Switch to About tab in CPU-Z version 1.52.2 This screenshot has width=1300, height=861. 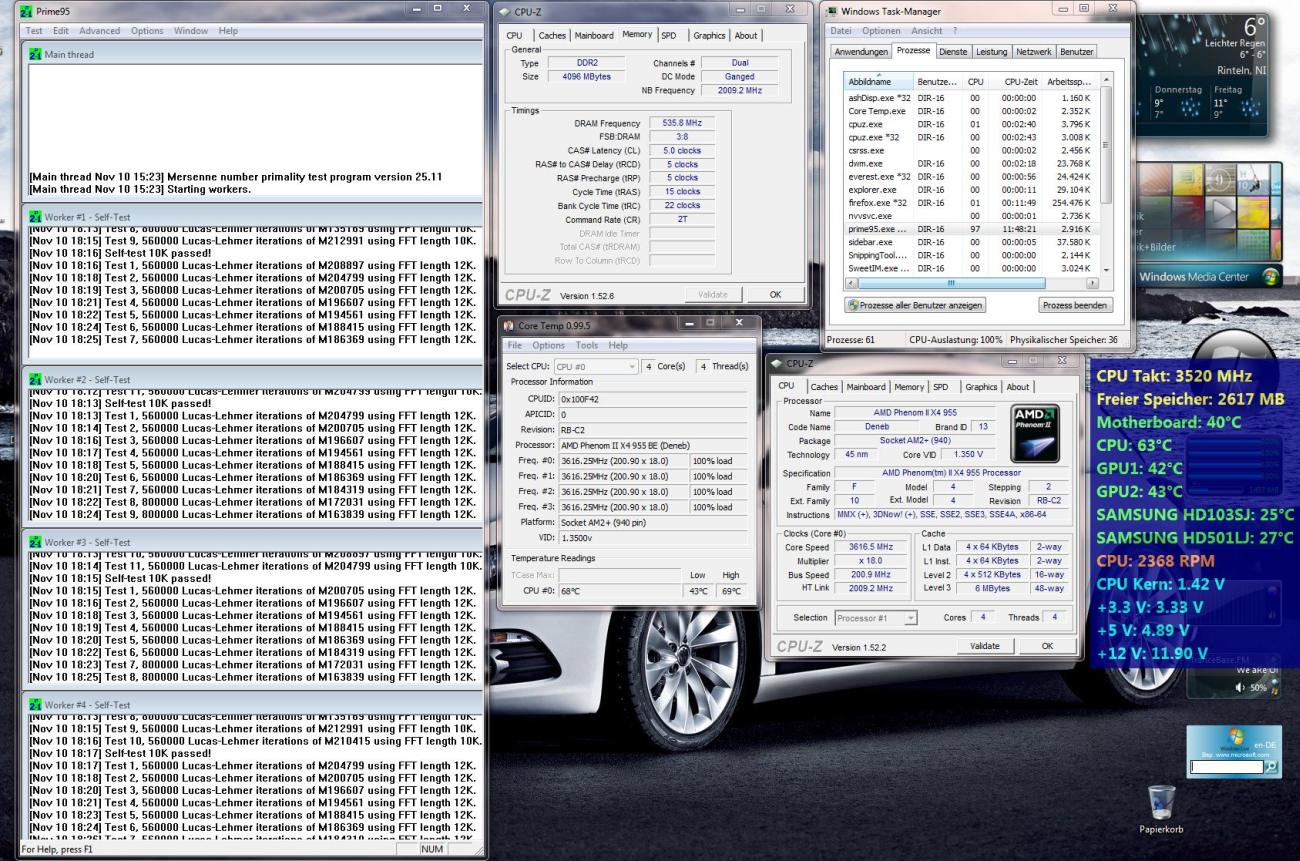tap(1017, 387)
